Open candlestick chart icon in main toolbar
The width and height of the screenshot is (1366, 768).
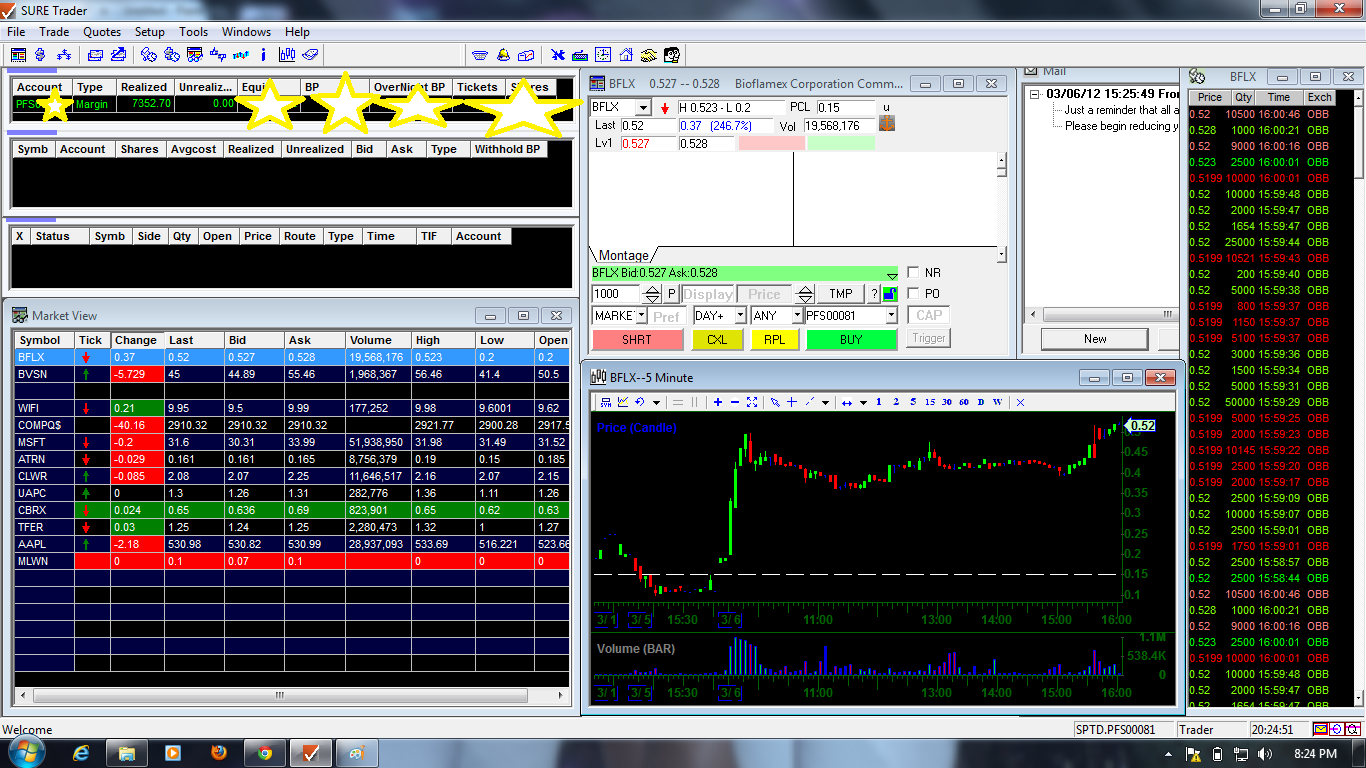pyautogui.click(x=287, y=55)
